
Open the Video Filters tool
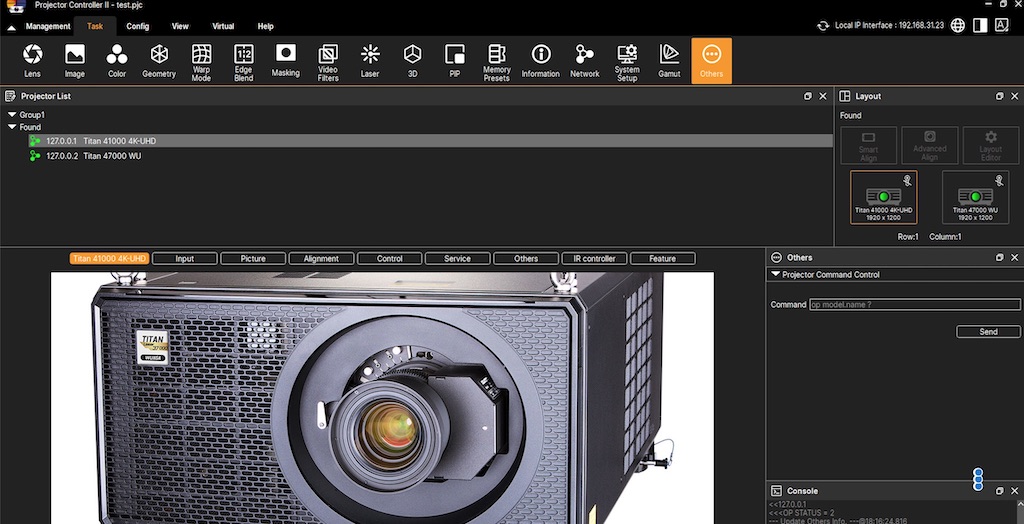click(x=328, y=61)
